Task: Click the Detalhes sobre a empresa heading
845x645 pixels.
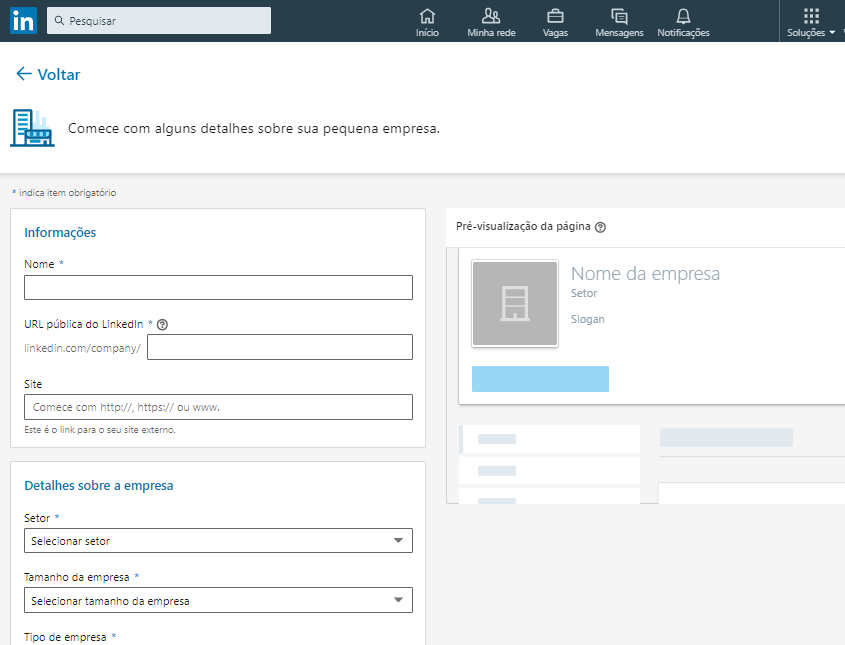Action: pos(99,486)
